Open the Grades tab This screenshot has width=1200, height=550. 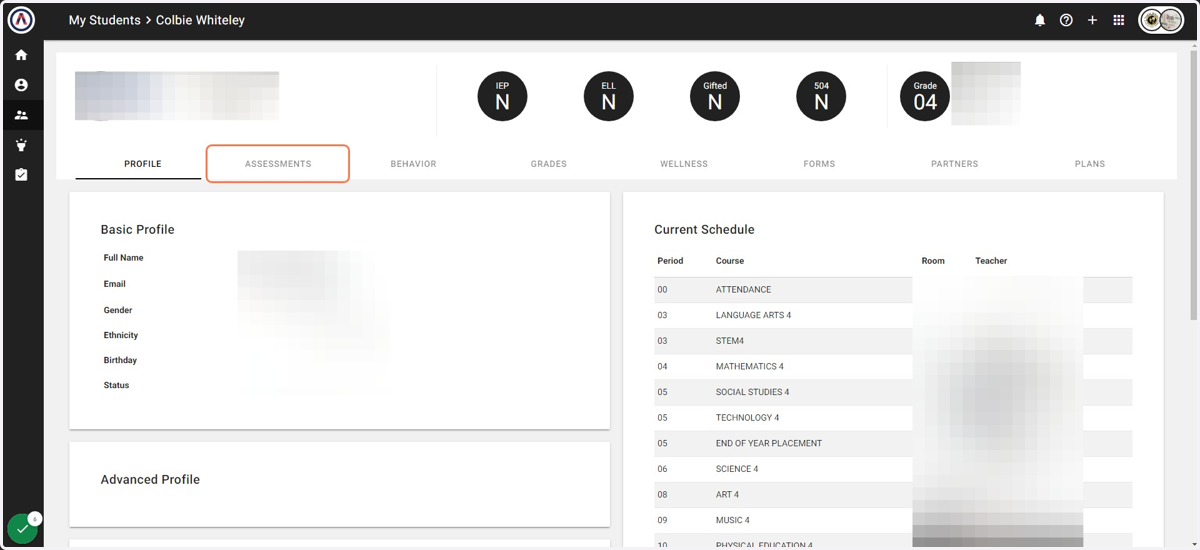point(549,164)
